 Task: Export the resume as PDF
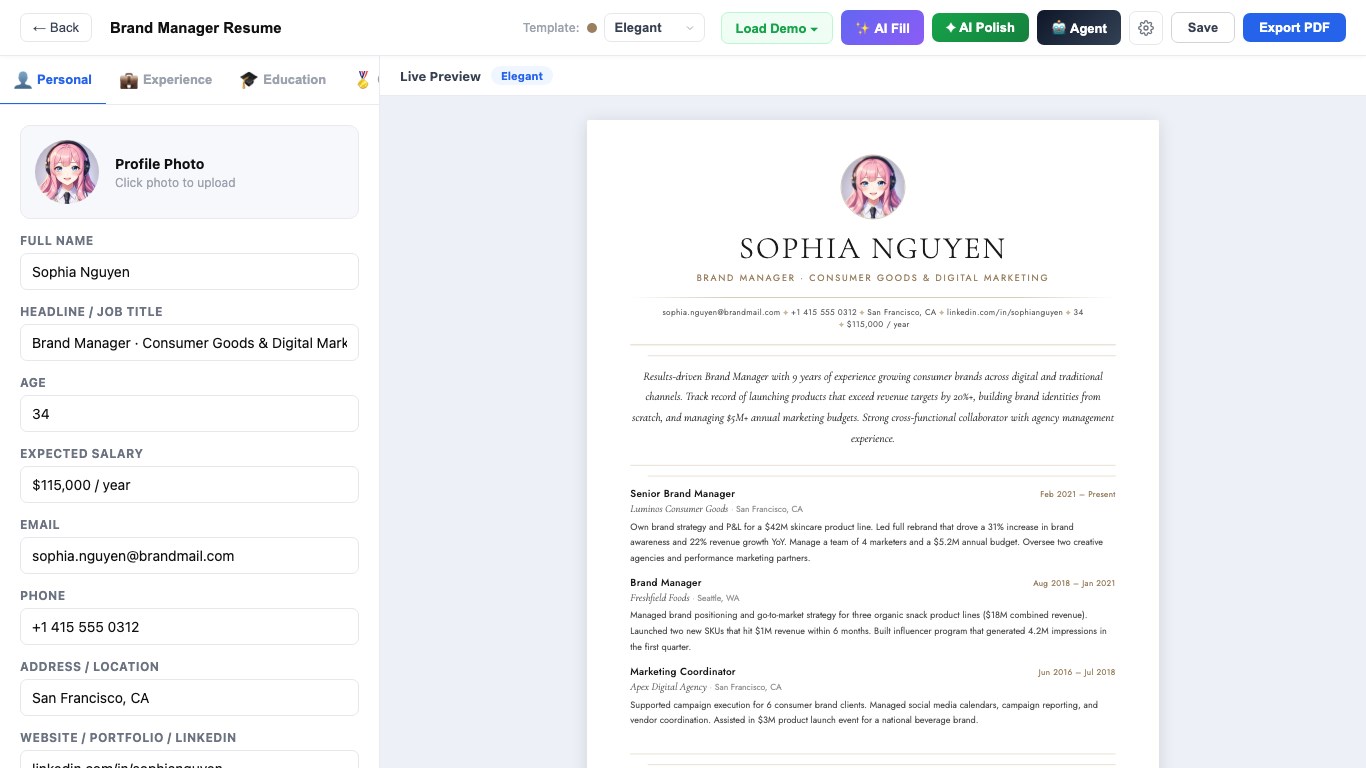click(x=1294, y=28)
